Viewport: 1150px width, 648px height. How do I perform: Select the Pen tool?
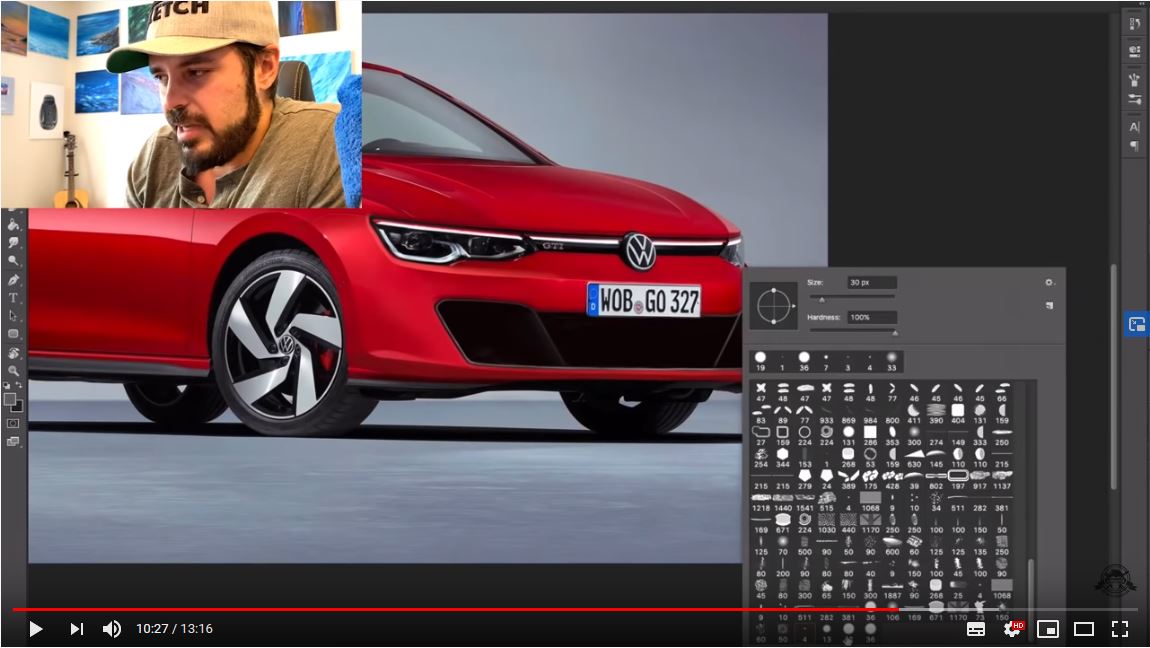(14, 280)
